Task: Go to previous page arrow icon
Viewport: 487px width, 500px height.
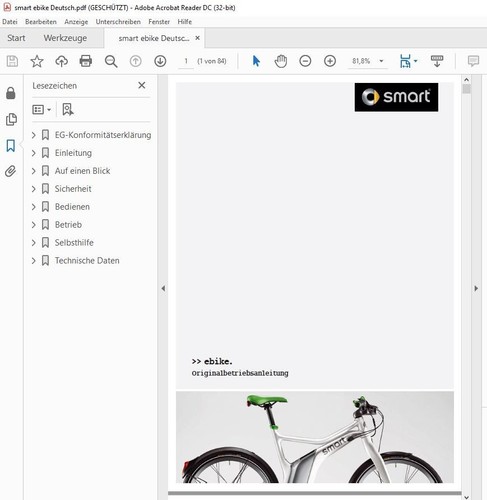Action: coord(135,61)
